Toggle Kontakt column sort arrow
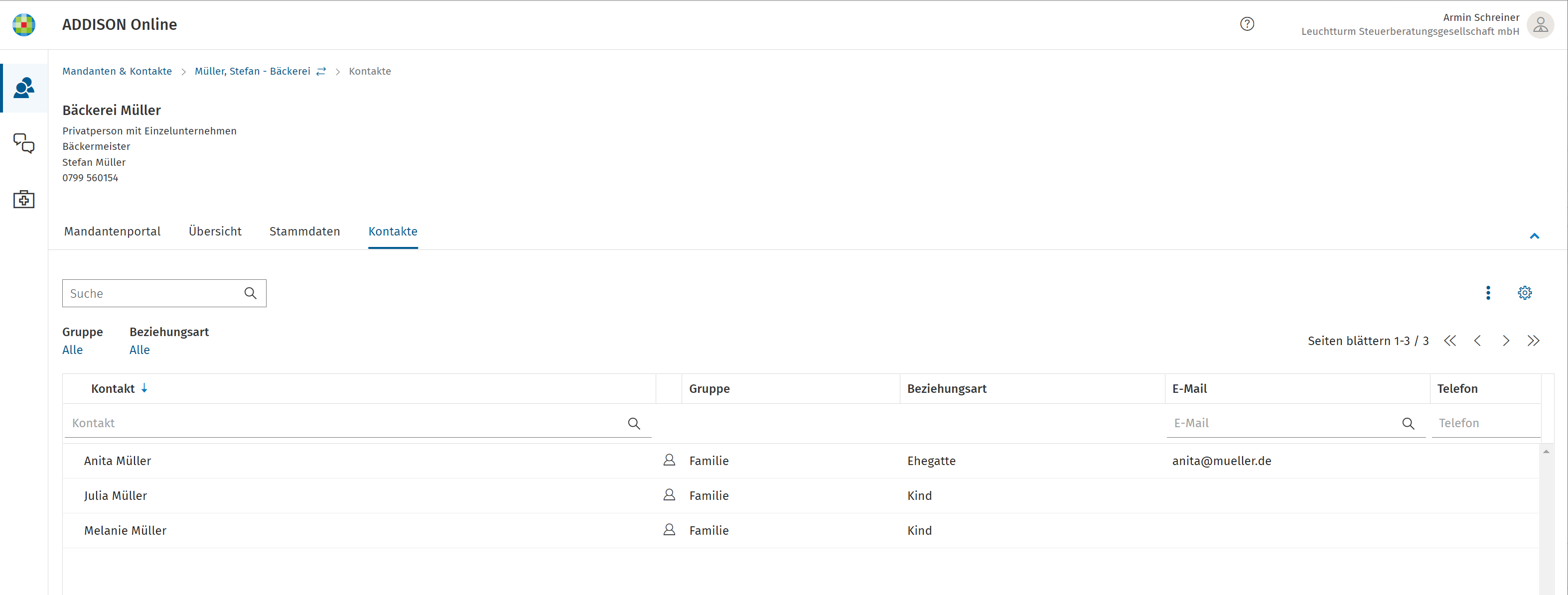This screenshot has width=1568, height=595. coord(144,388)
